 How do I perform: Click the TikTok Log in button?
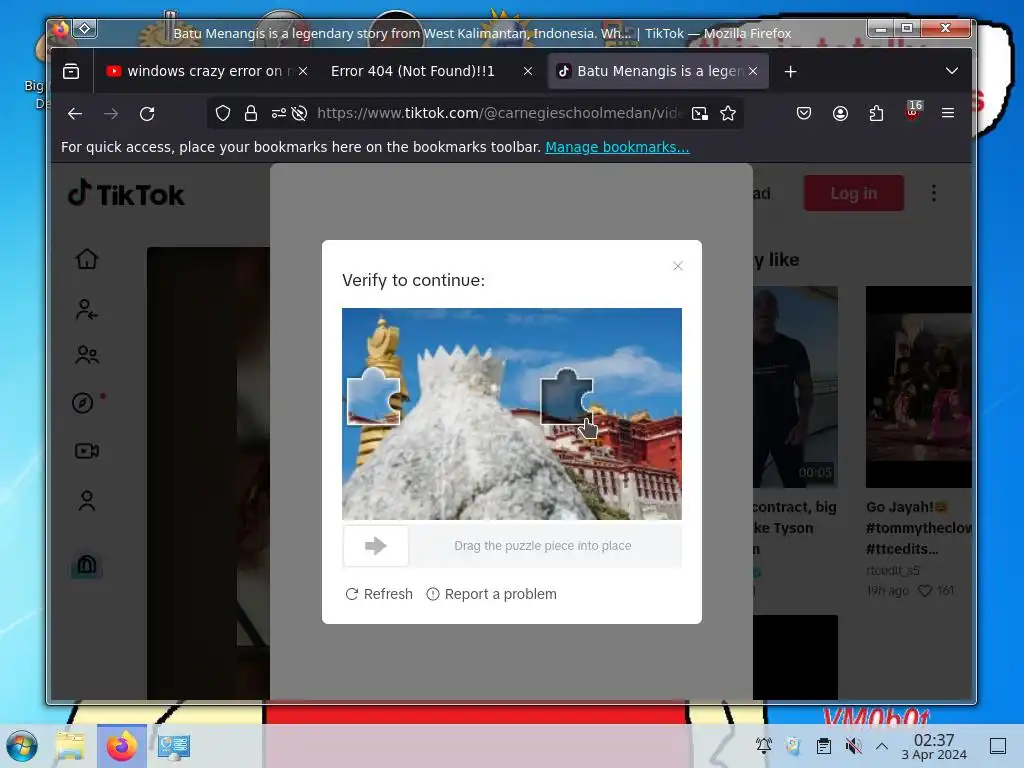pos(854,193)
